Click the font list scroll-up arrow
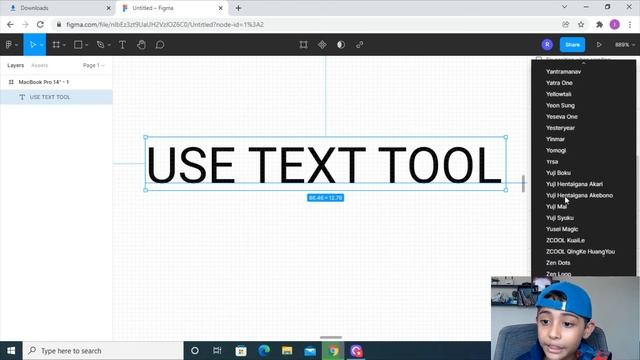The height and width of the screenshot is (360, 640). point(584,63)
